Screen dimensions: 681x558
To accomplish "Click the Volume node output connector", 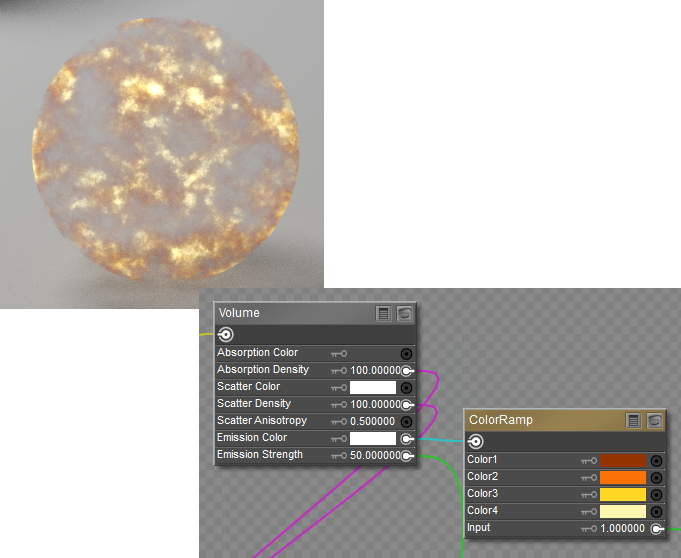I will pyautogui.click(x=226, y=334).
